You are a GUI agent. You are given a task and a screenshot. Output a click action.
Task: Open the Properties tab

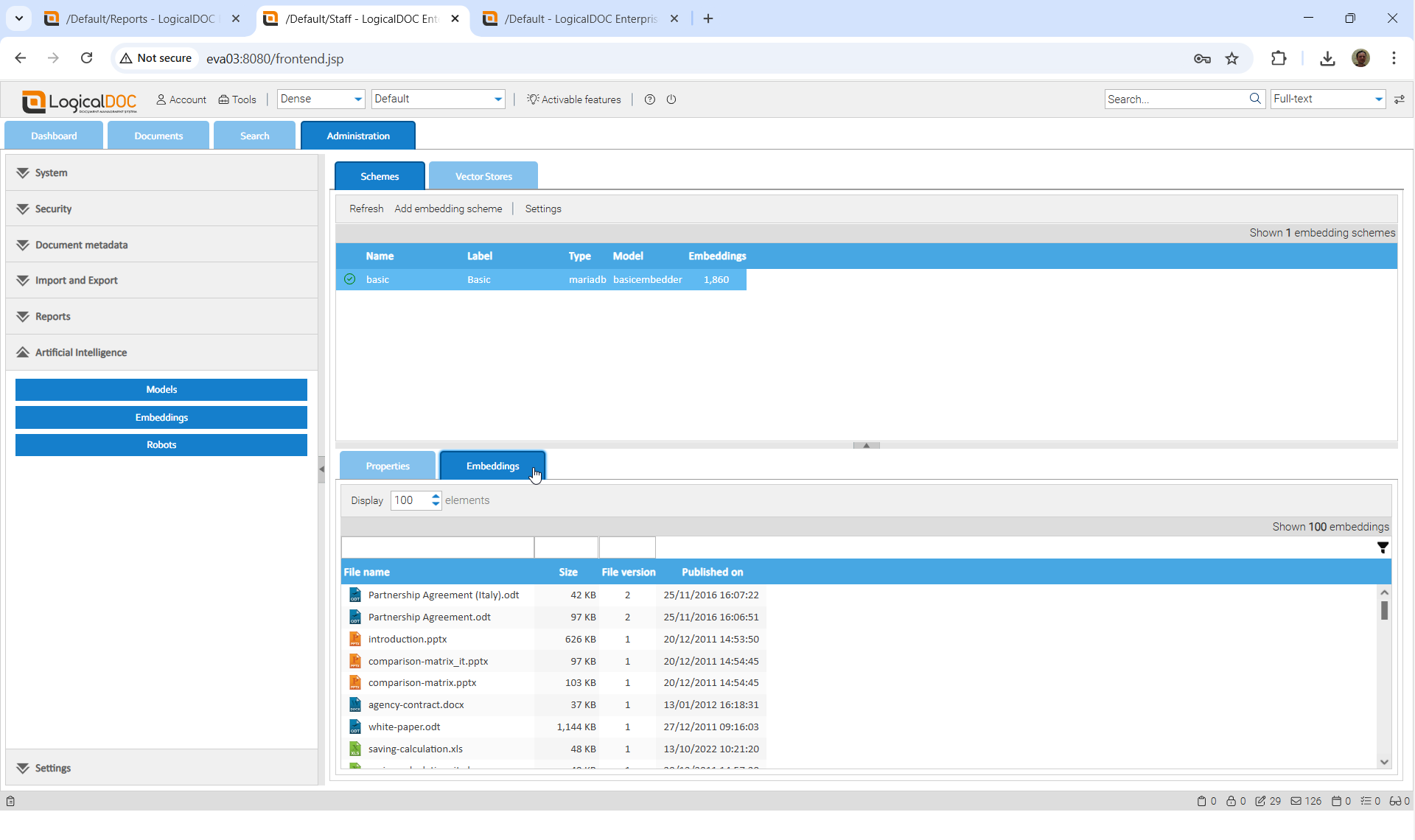(x=387, y=466)
